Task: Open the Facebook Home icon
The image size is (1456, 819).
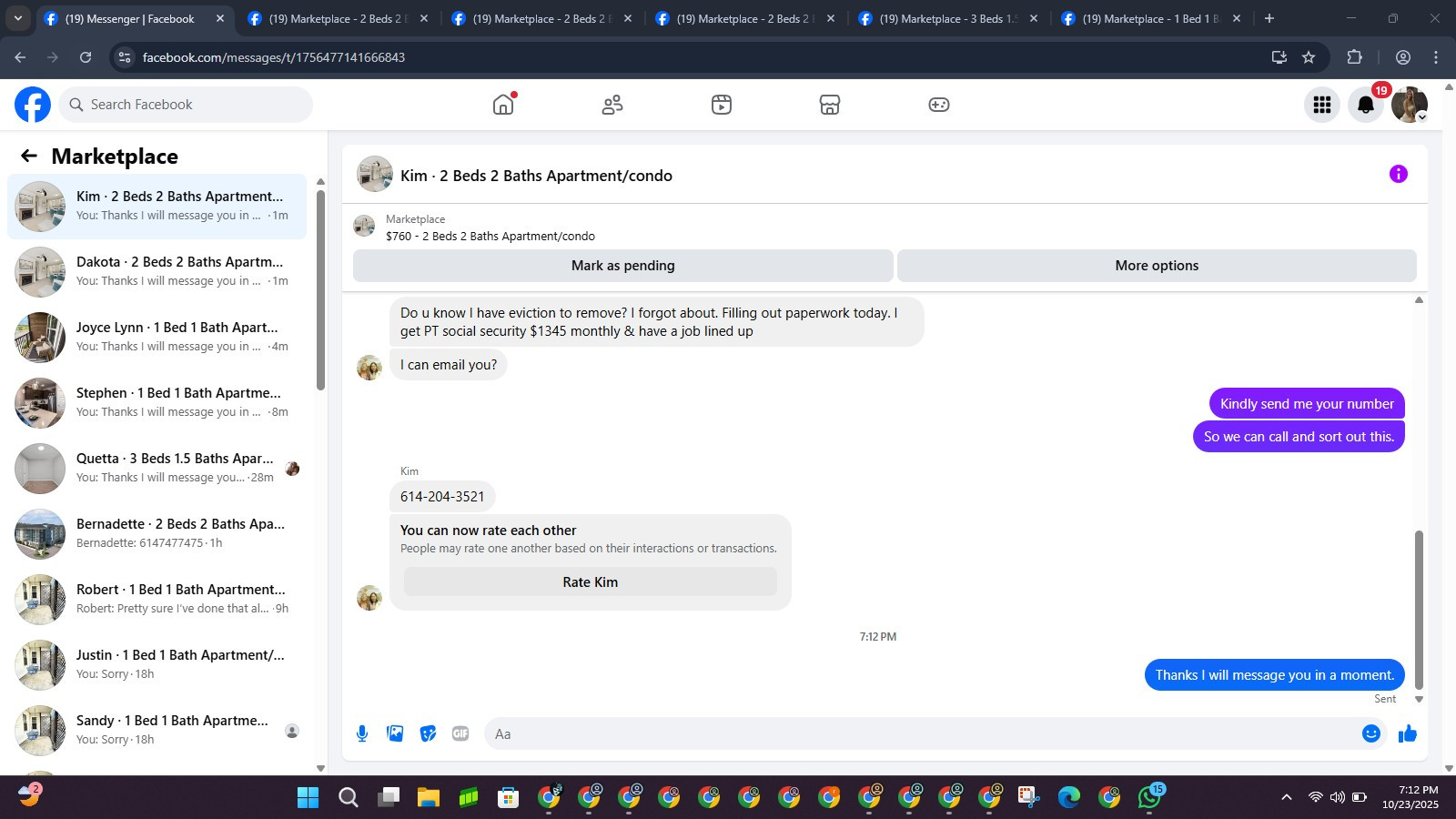Action: 503,105
